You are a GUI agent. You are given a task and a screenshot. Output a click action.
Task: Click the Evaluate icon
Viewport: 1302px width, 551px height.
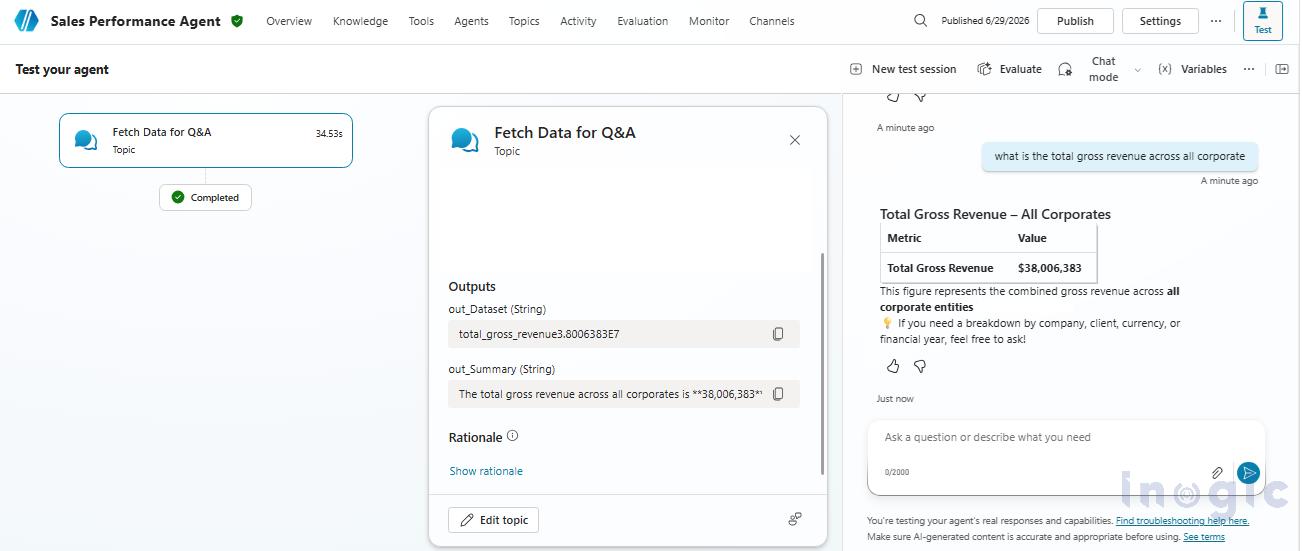(985, 69)
